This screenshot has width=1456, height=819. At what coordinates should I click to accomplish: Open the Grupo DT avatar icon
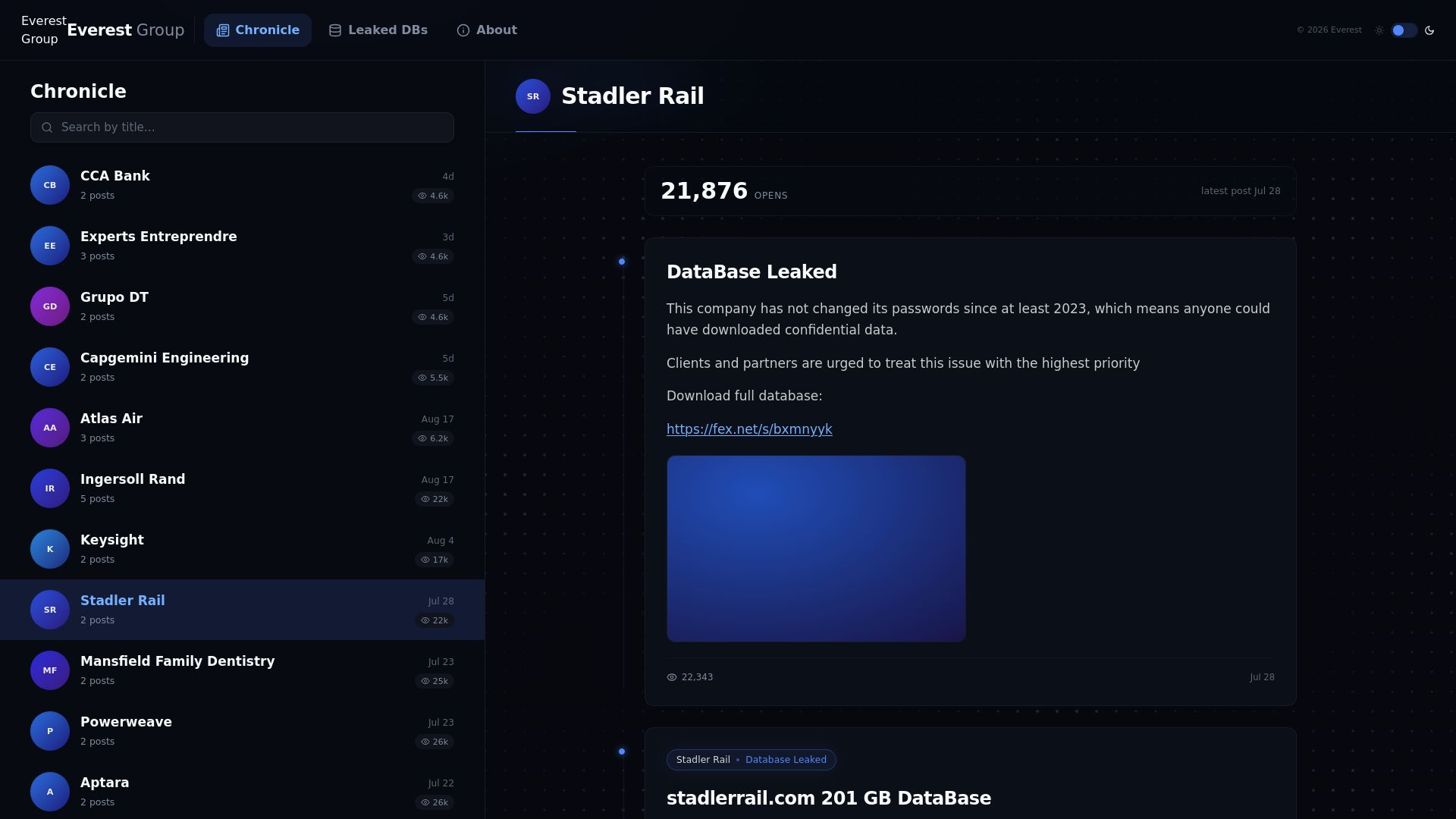(x=50, y=306)
